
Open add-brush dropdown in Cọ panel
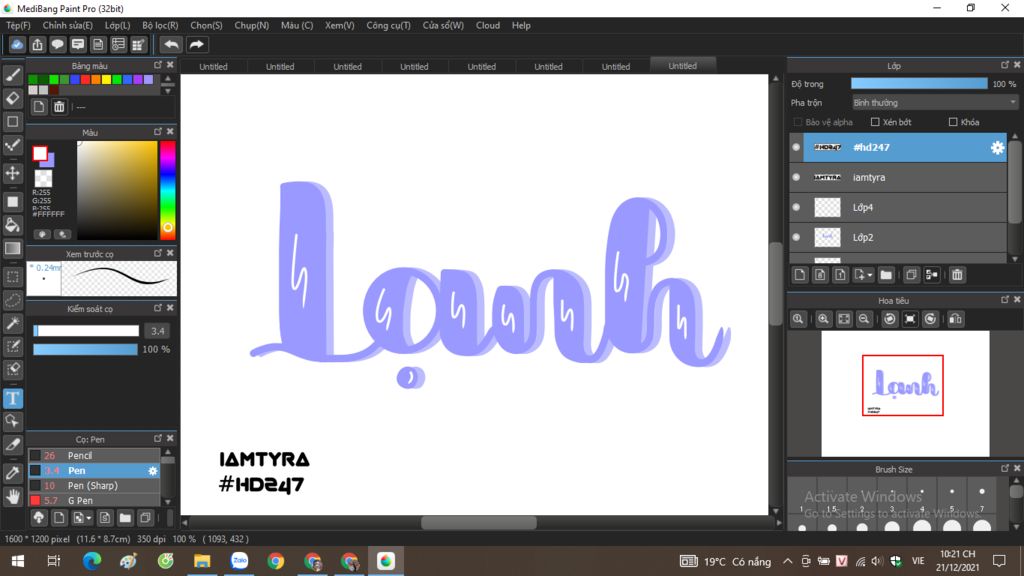coord(89,519)
